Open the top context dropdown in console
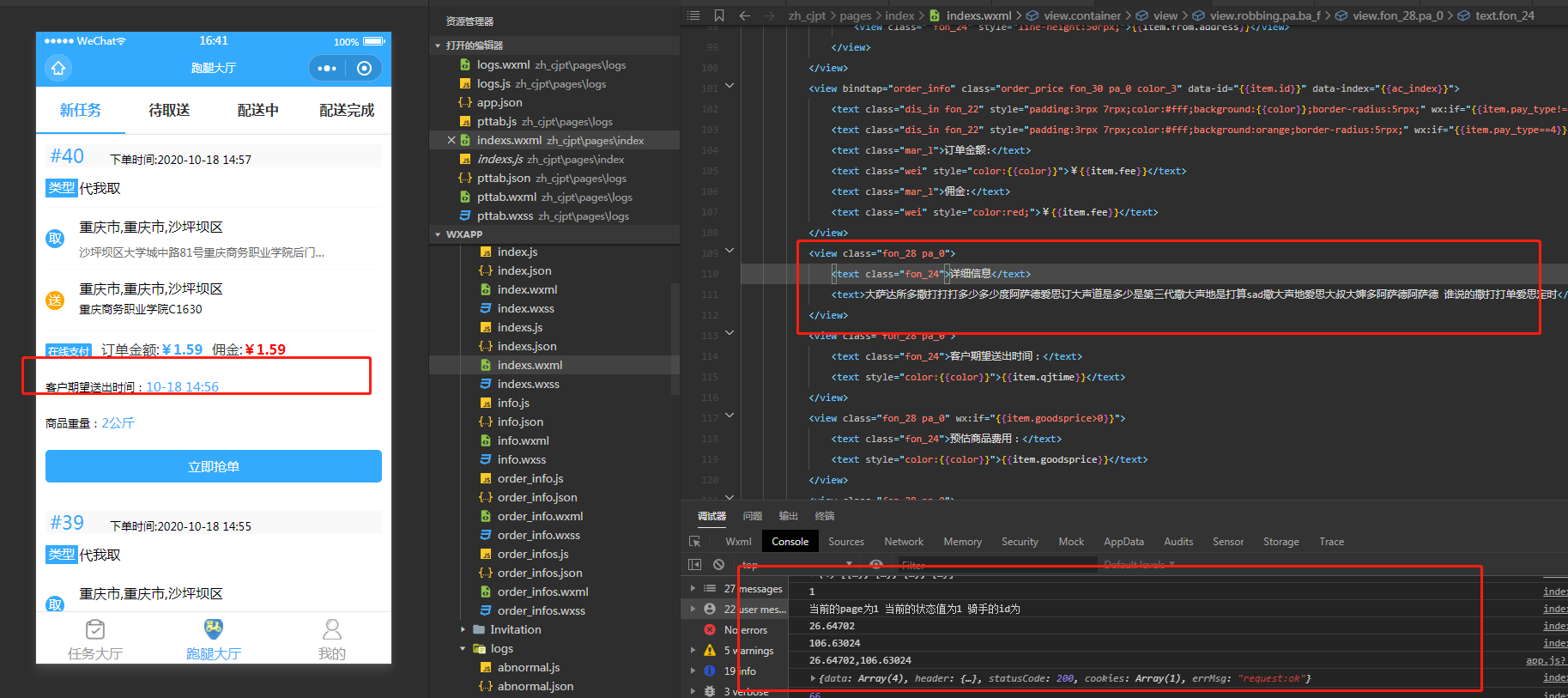 796,564
